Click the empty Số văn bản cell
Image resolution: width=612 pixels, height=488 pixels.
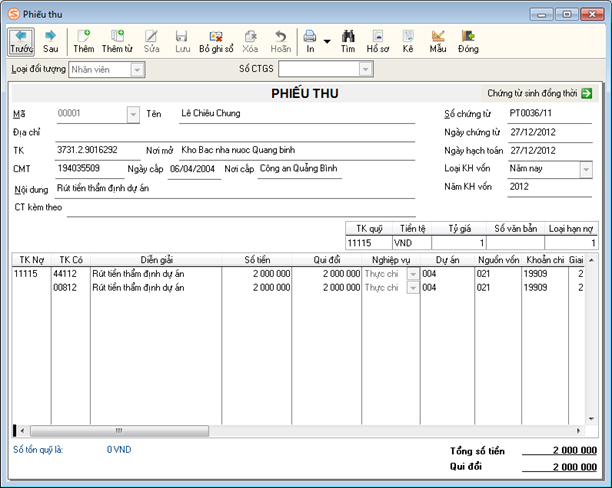tap(515, 243)
